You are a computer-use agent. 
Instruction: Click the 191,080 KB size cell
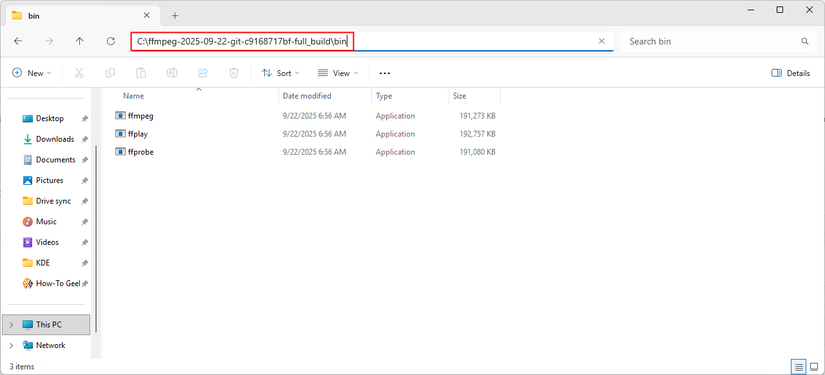pos(477,153)
